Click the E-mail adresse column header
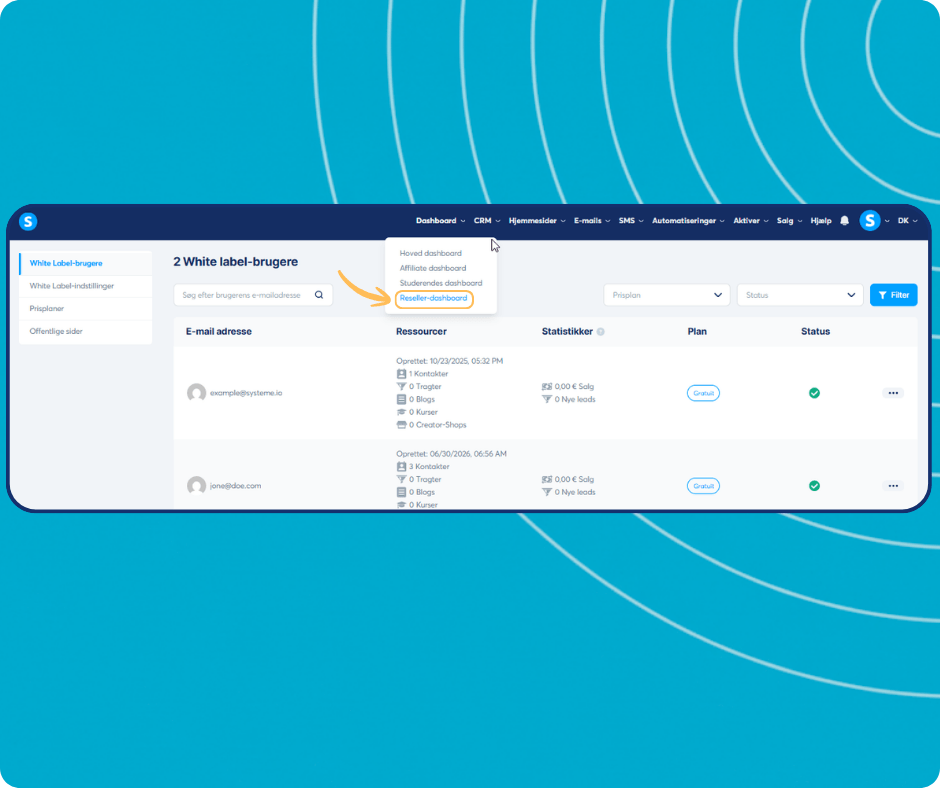 [x=219, y=332]
